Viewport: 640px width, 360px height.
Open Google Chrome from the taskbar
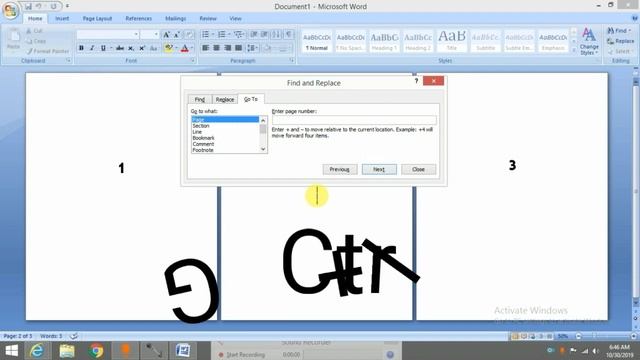pyautogui.click(x=96, y=351)
